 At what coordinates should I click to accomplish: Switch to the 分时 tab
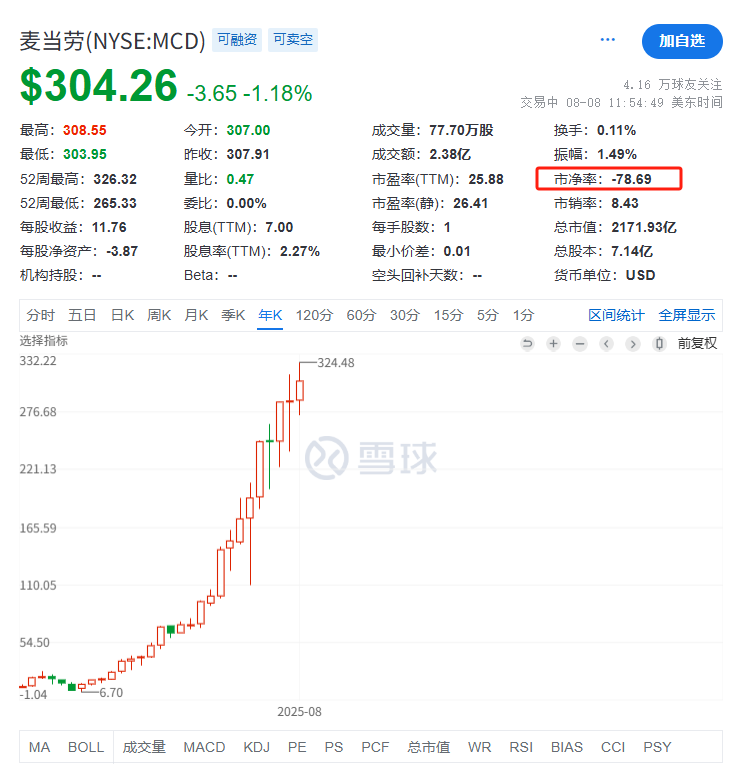coord(41,315)
